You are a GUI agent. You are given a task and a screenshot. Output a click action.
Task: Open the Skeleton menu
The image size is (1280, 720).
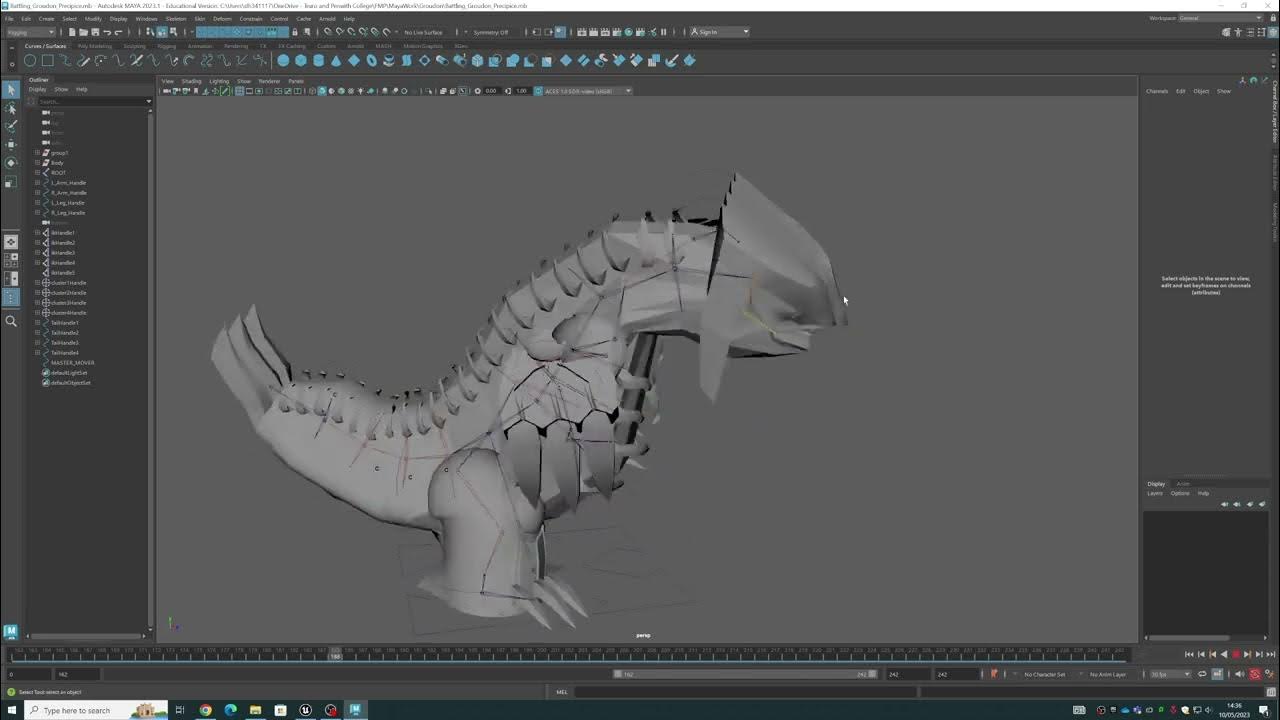pos(176,18)
